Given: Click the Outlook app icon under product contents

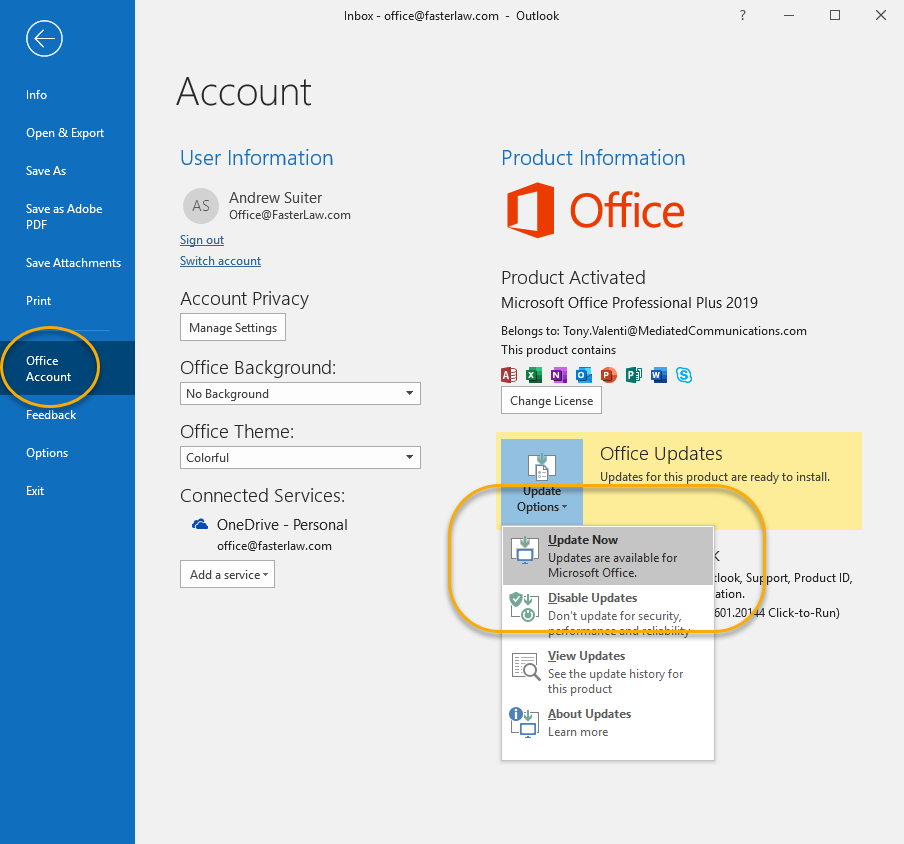Looking at the screenshot, I should tap(583, 375).
